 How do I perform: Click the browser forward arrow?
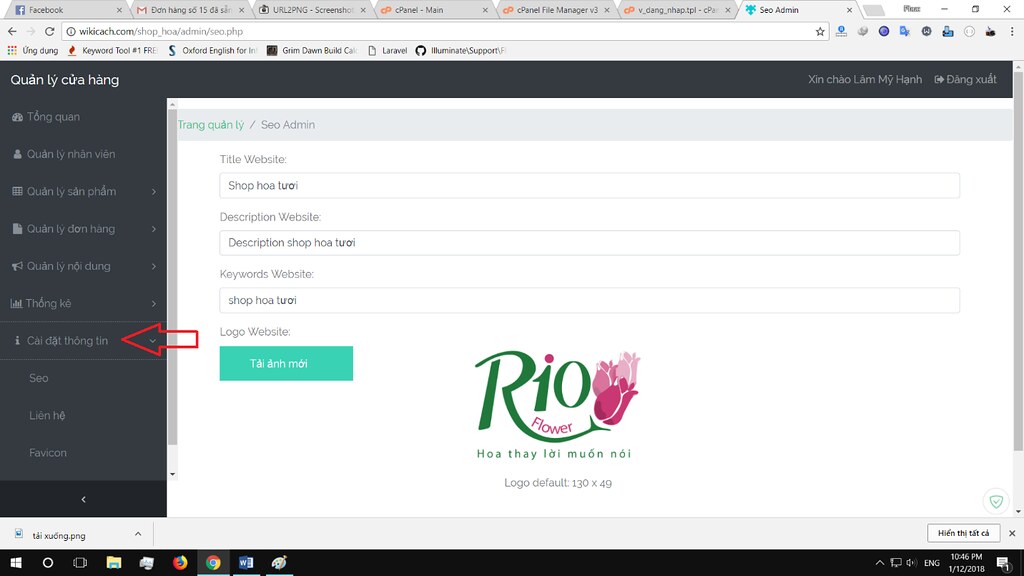click(31, 31)
